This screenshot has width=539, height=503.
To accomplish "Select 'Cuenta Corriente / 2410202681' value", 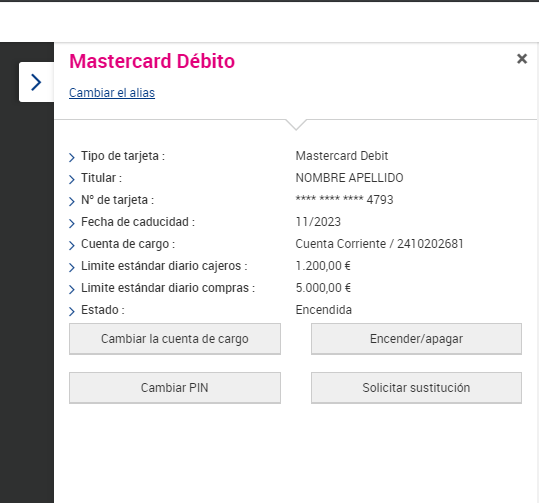I will (x=380, y=244).
